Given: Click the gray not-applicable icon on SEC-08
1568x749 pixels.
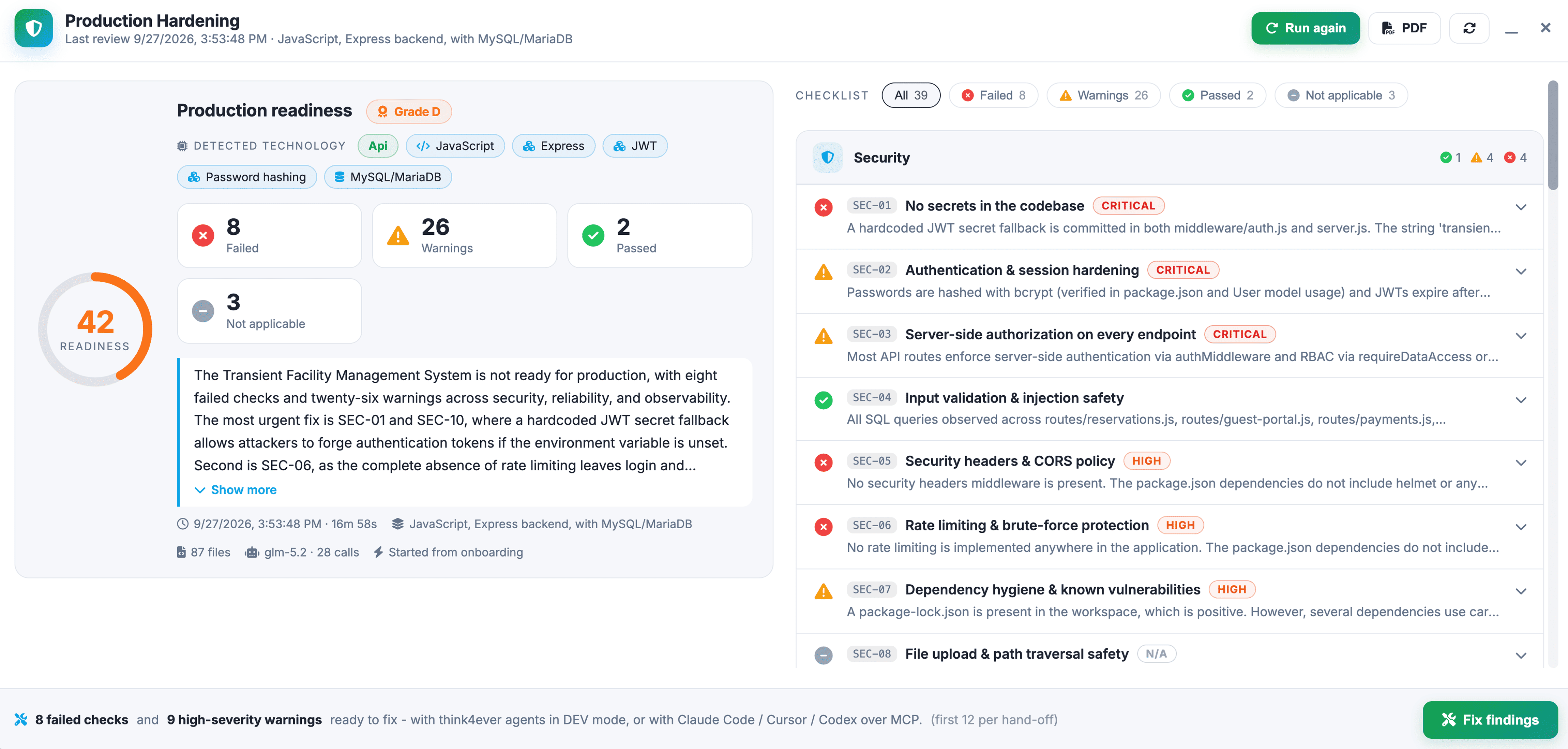Looking at the screenshot, I should (x=823, y=655).
